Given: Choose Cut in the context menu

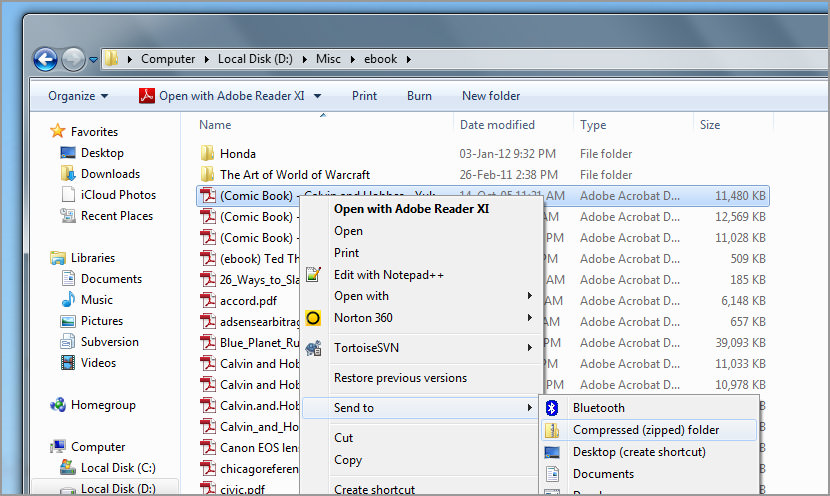Looking at the screenshot, I should tap(343, 438).
